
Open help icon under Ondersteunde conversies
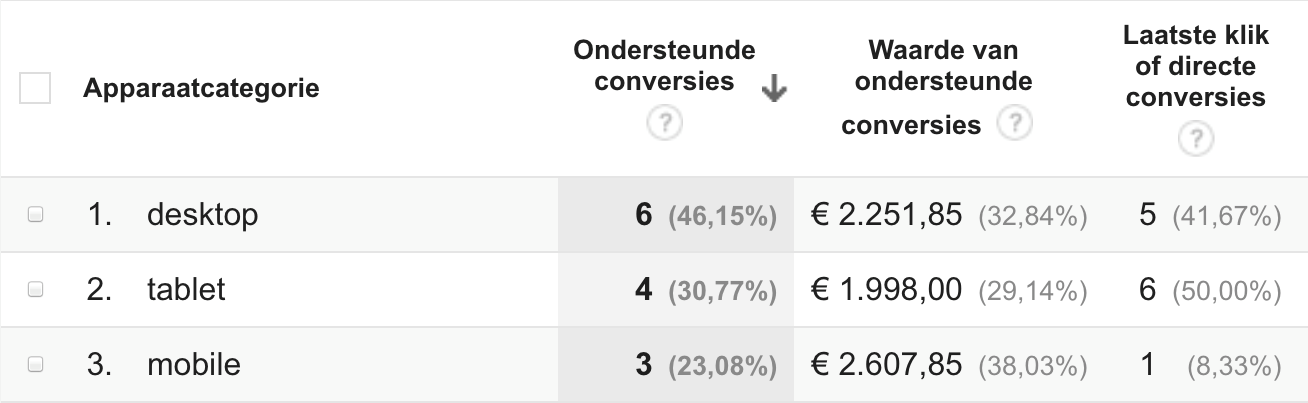coord(665,125)
